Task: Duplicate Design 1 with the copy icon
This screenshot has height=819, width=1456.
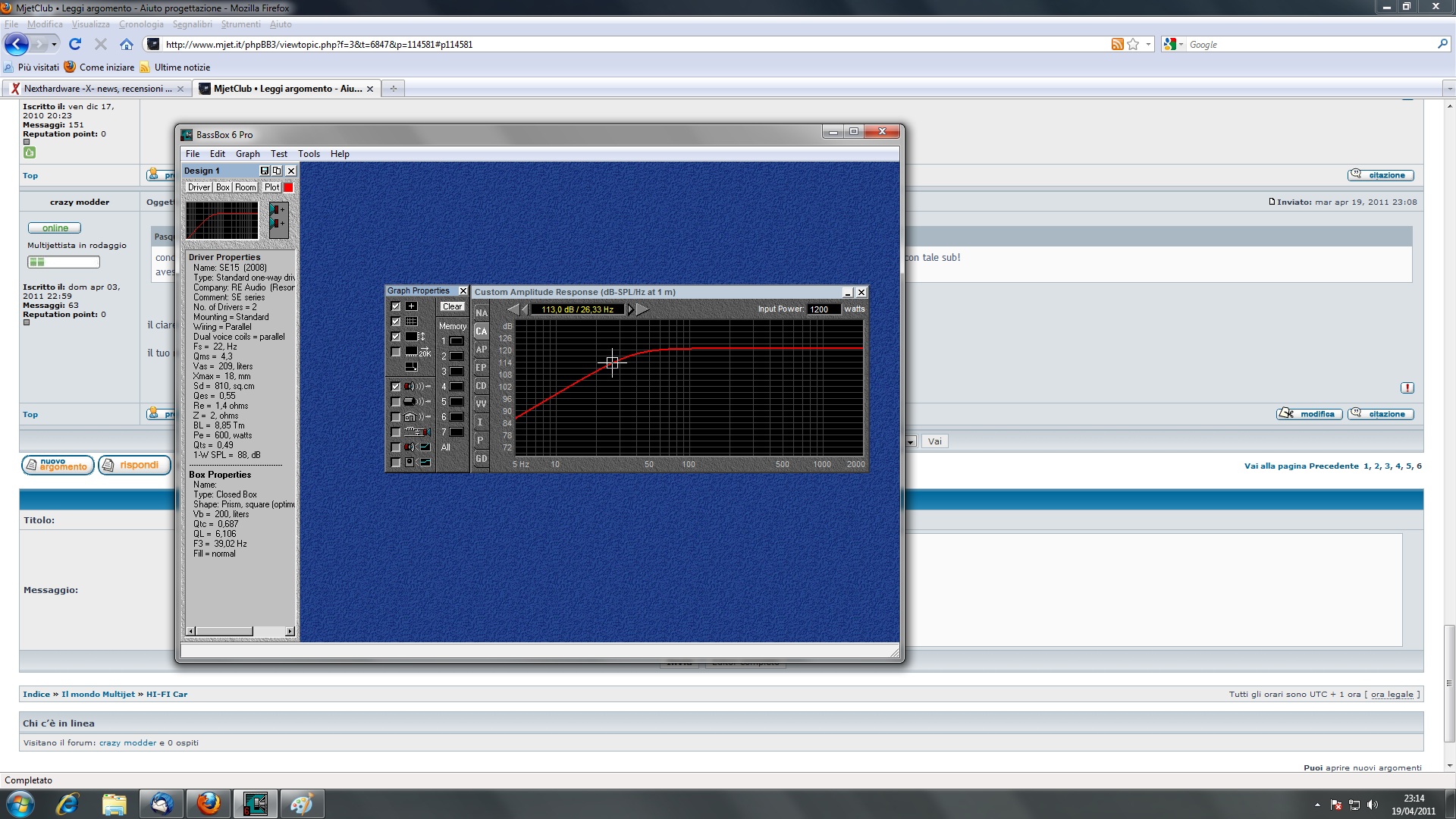Action: [277, 171]
